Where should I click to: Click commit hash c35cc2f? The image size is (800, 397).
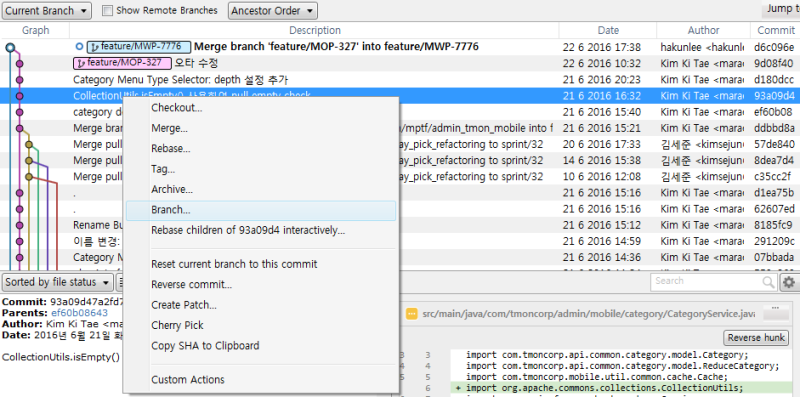[x=772, y=177]
